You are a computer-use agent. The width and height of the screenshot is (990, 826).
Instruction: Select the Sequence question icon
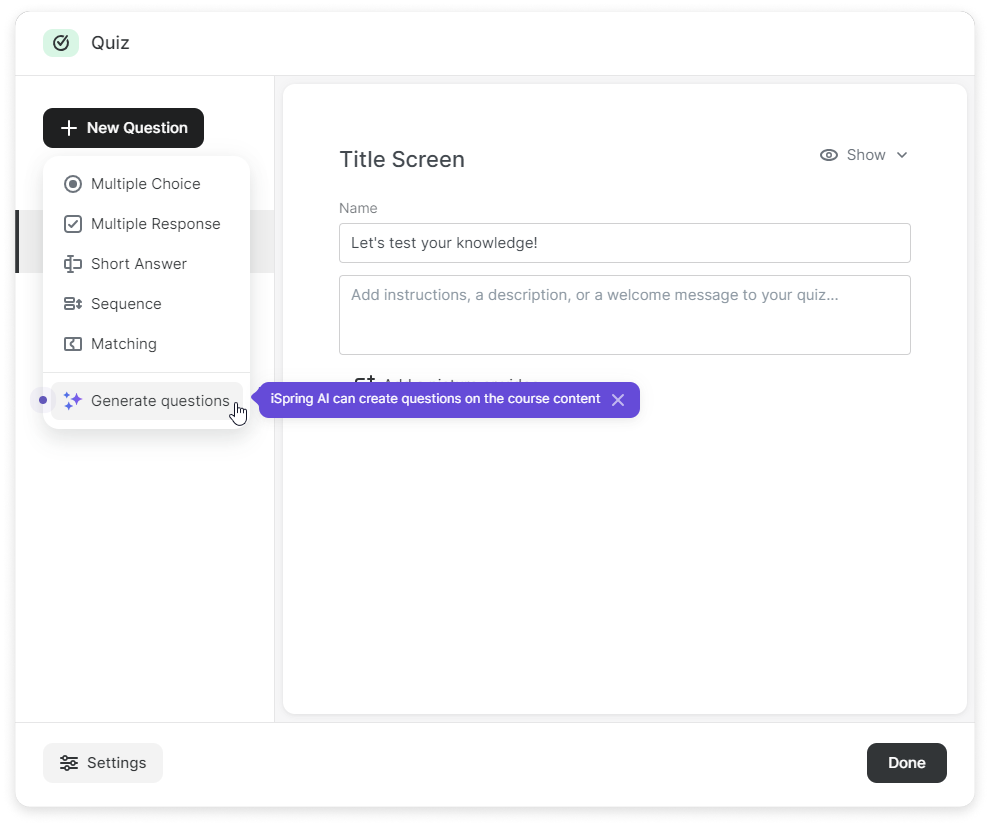(x=72, y=304)
